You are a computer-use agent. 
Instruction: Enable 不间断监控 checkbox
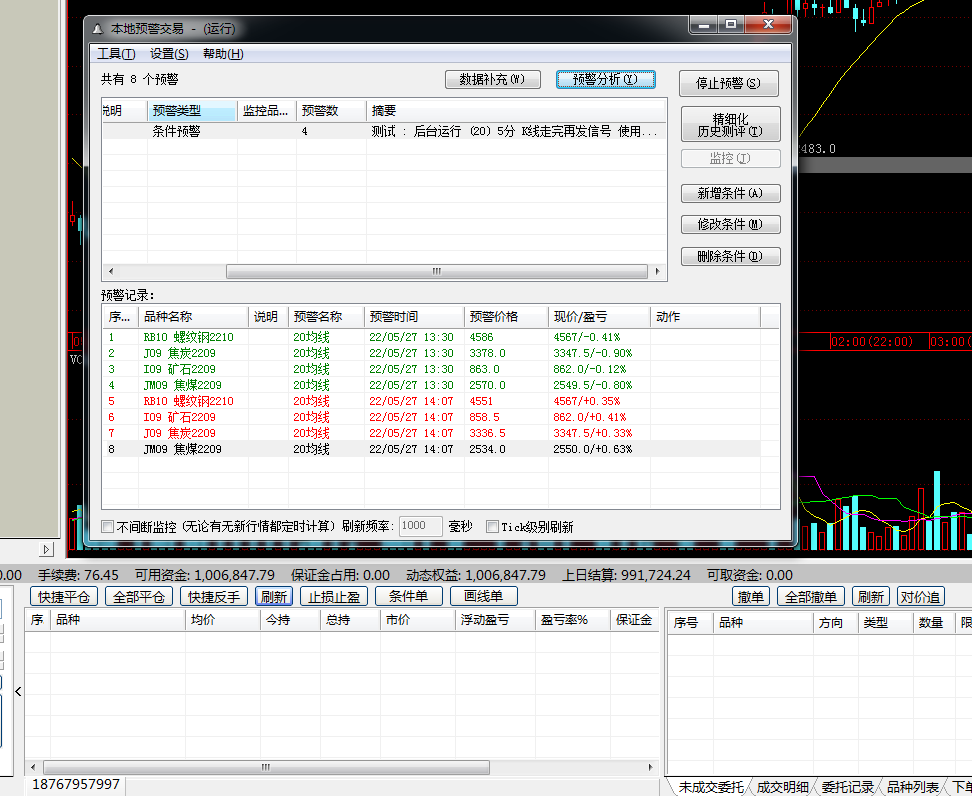click(108, 527)
